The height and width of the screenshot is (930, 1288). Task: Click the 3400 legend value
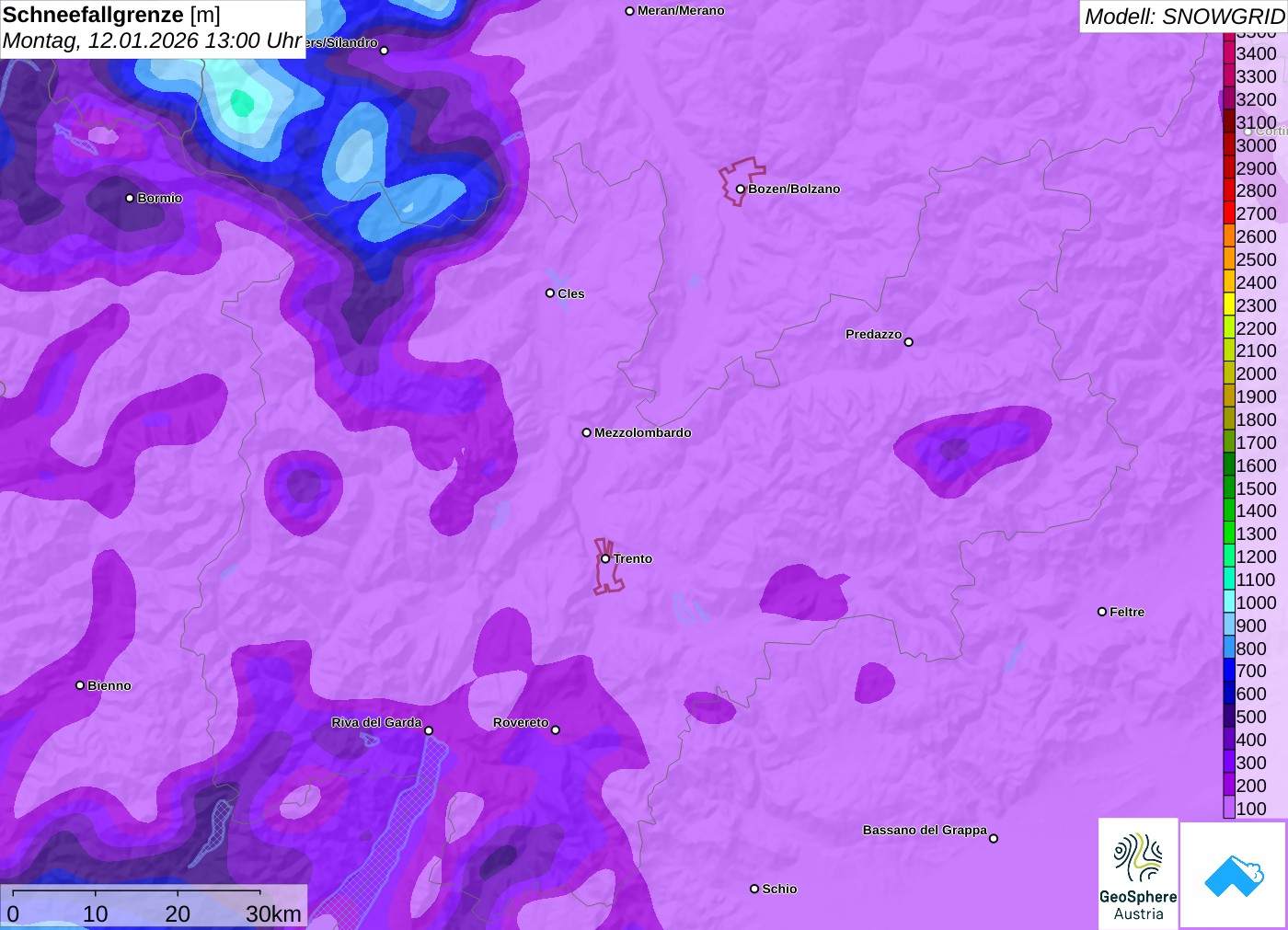1257,53
